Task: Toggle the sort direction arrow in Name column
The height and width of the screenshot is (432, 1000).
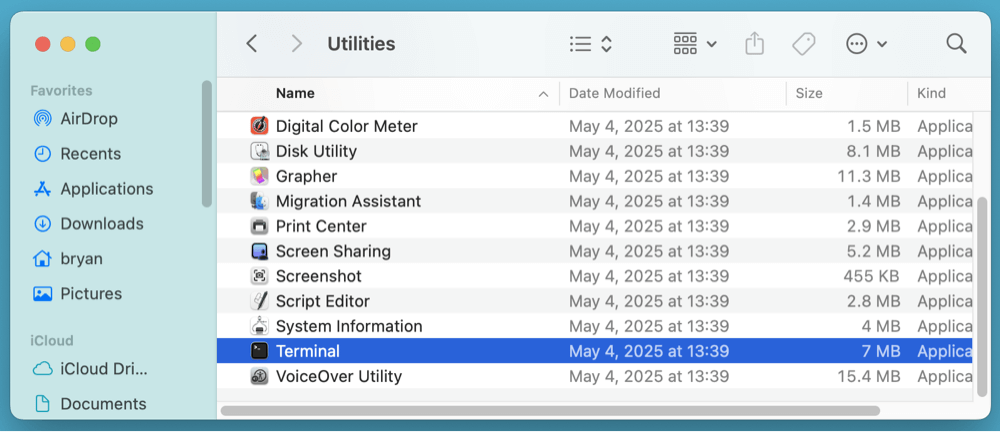Action: 543,94
